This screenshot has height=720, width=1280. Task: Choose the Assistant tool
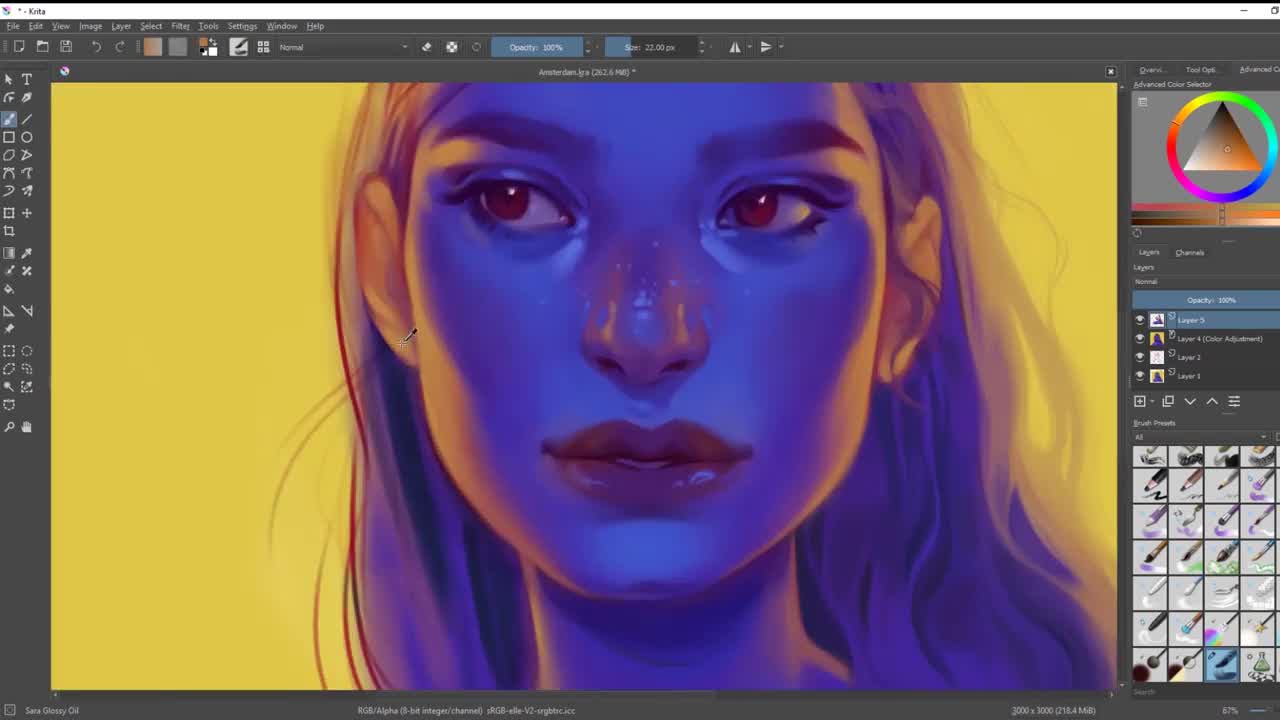click(x=9, y=311)
